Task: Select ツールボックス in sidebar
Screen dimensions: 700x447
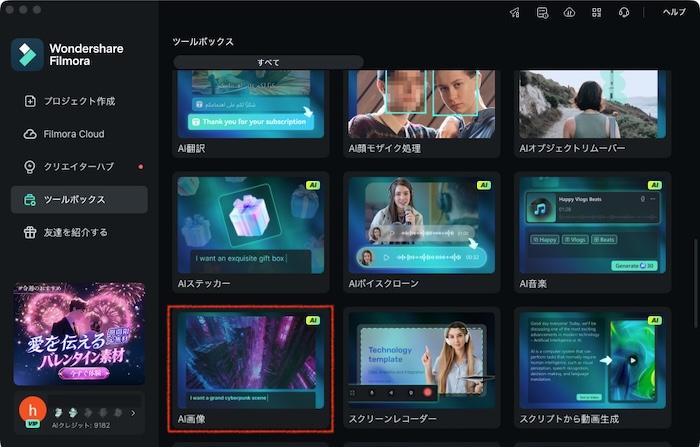Action: (79, 200)
